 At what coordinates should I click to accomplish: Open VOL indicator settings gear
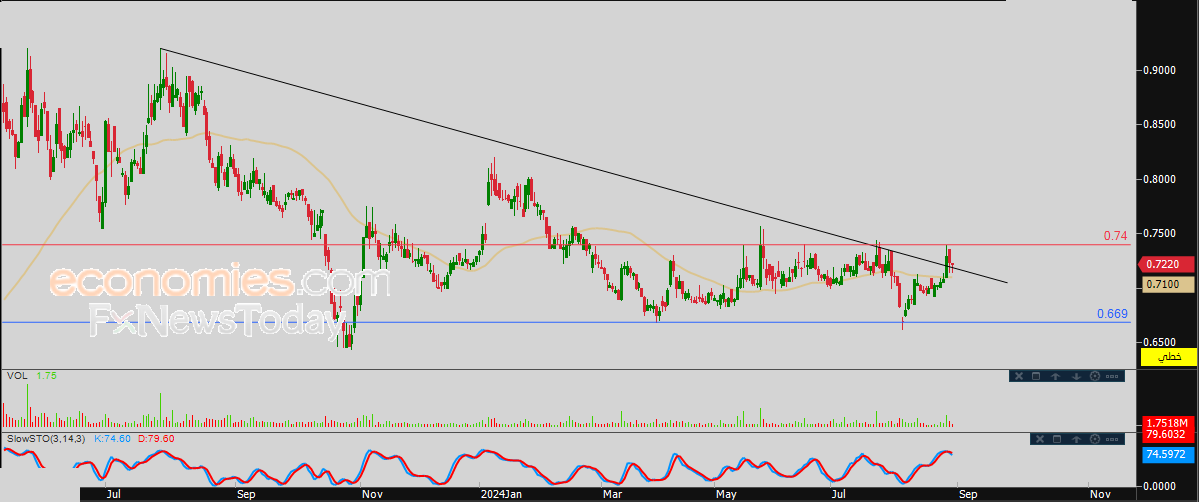click(1094, 376)
